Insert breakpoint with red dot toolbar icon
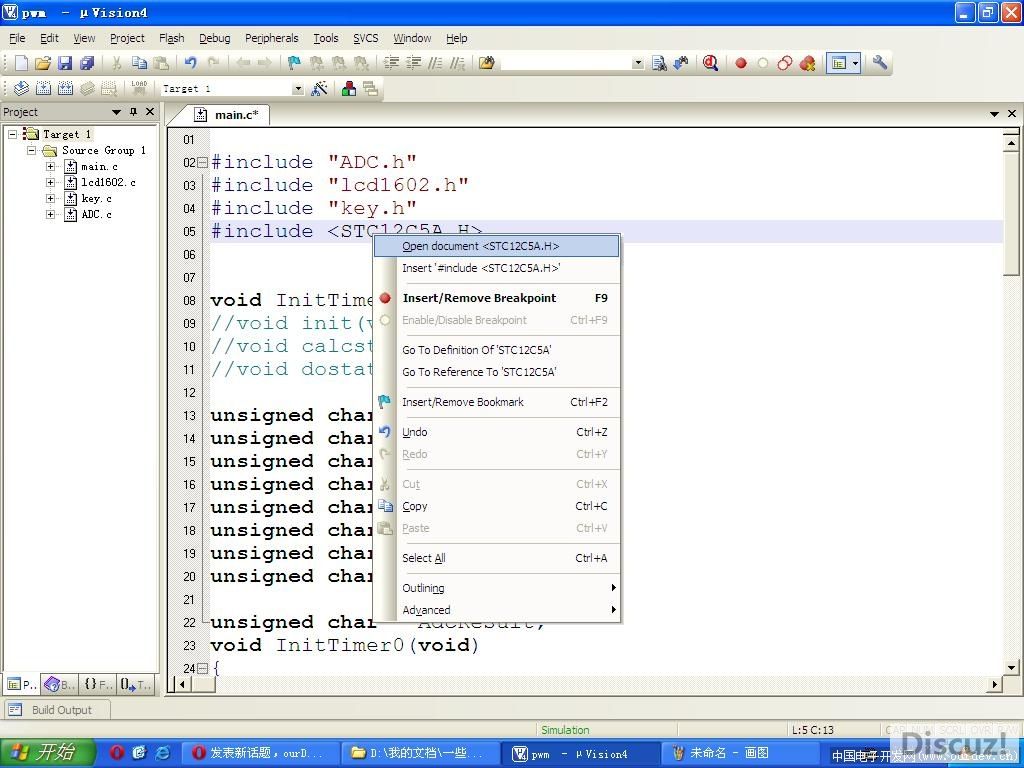This screenshot has width=1024, height=768. coord(741,63)
